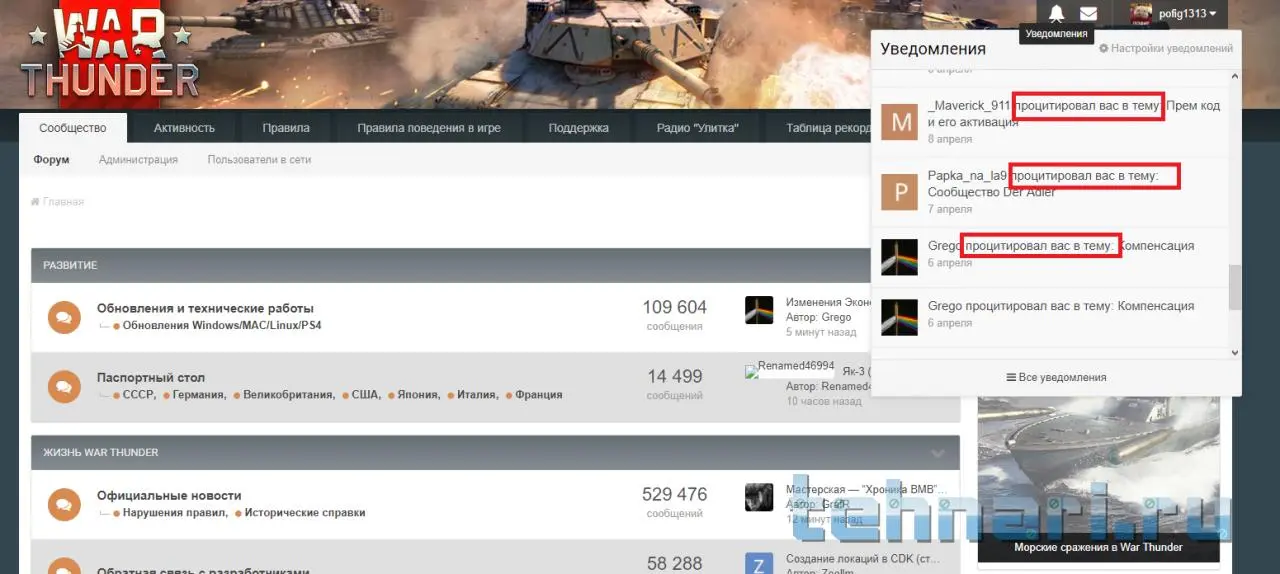The width and height of the screenshot is (1280, 574).
Task: Open the Официальные новости forum
Action: coord(169,495)
